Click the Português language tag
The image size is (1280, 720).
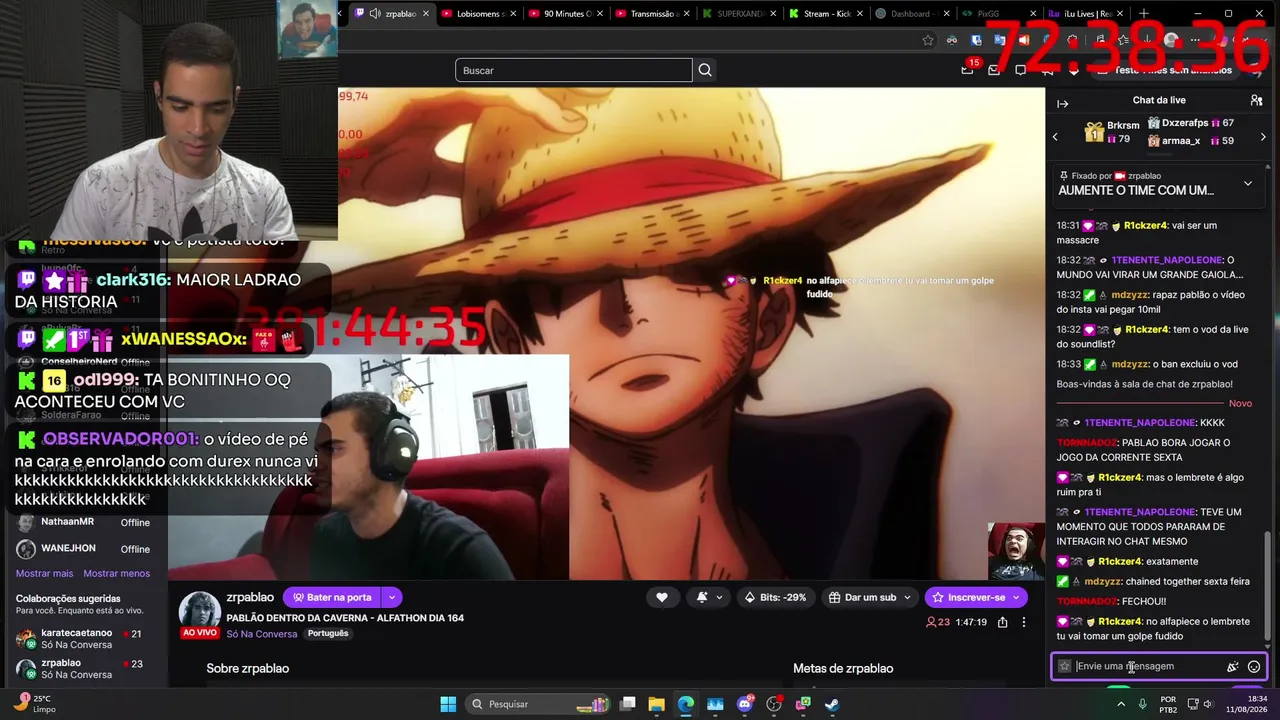pos(328,633)
